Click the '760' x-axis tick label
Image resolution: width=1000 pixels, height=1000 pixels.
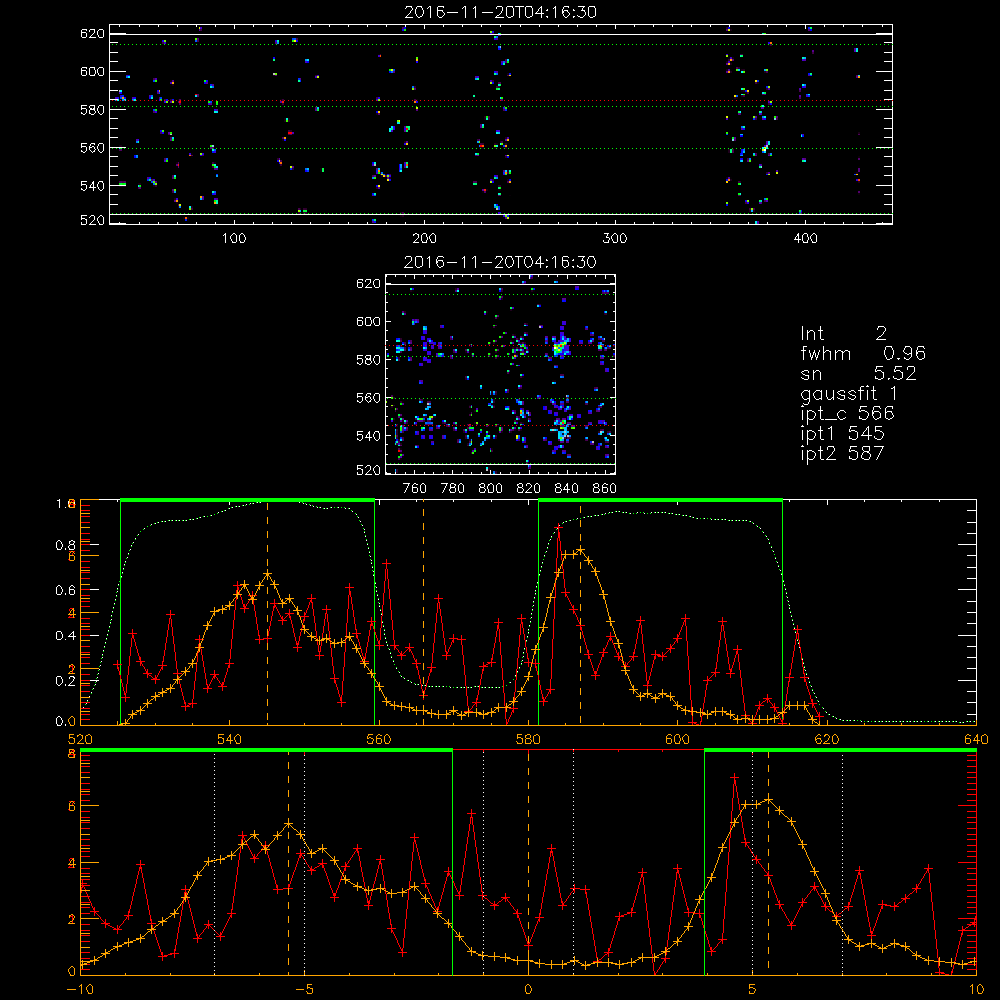[415, 489]
